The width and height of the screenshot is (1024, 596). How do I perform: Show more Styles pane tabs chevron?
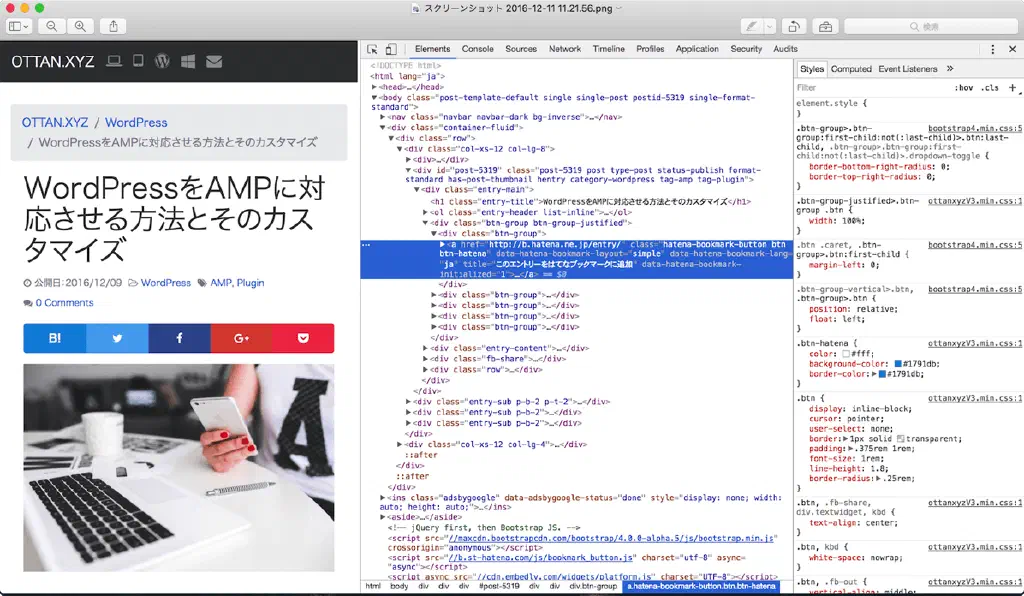click(950, 69)
